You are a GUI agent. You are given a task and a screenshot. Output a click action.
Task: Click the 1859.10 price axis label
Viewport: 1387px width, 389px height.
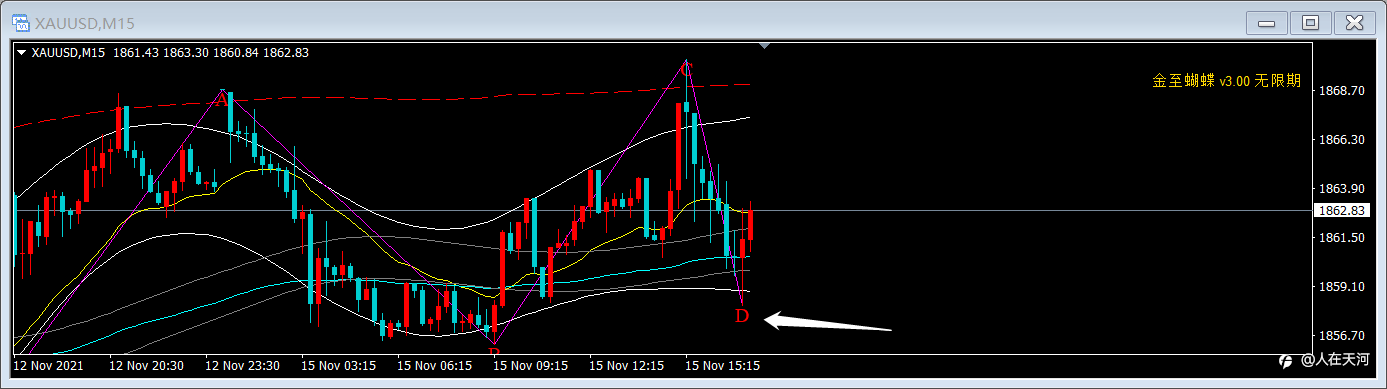point(1341,287)
